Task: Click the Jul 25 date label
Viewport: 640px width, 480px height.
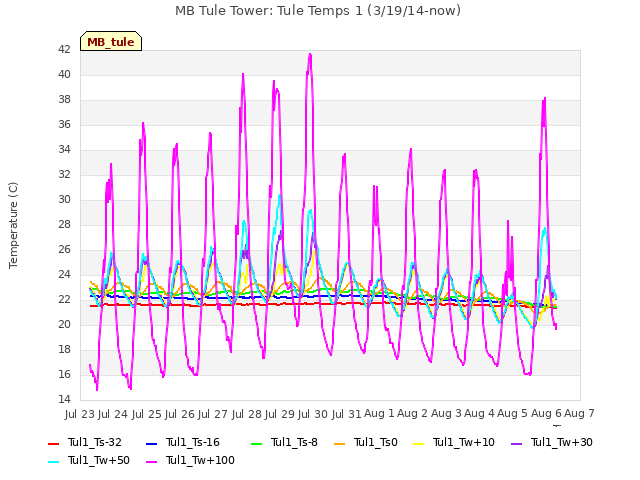Action: (146, 414)
